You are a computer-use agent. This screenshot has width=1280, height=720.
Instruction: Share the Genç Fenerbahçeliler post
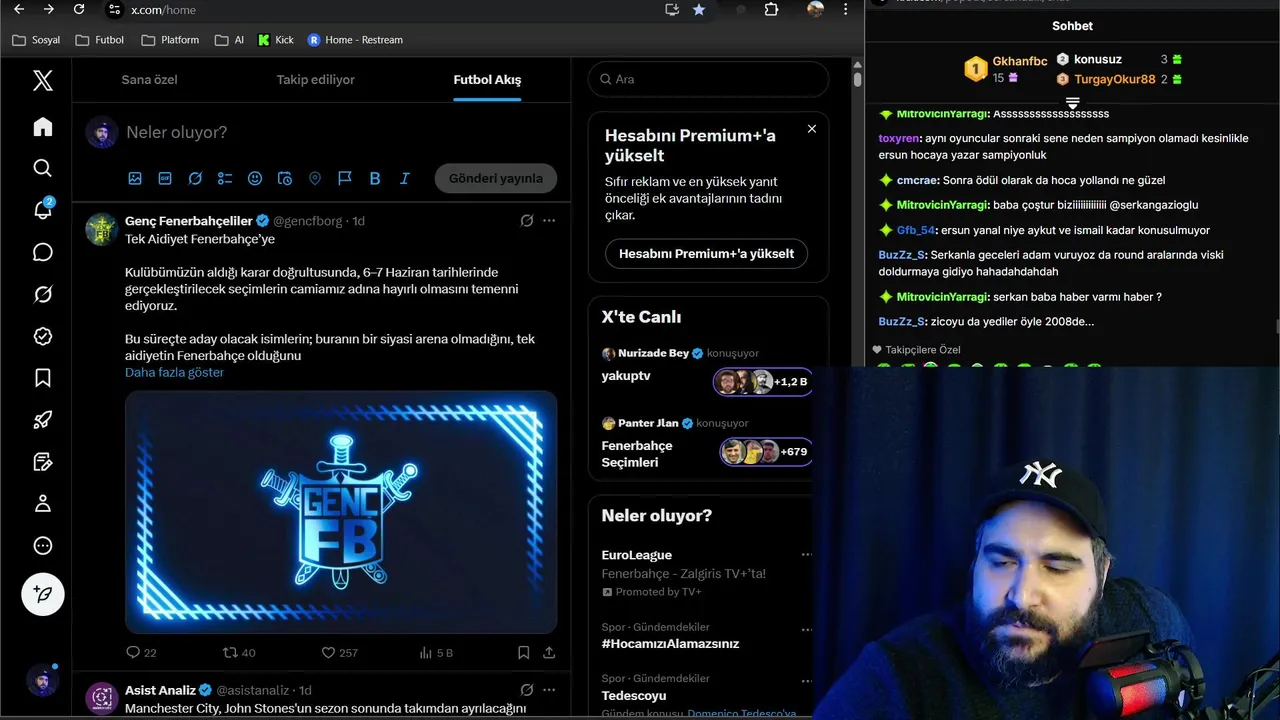pyautogui.click(x=549, y=652)
